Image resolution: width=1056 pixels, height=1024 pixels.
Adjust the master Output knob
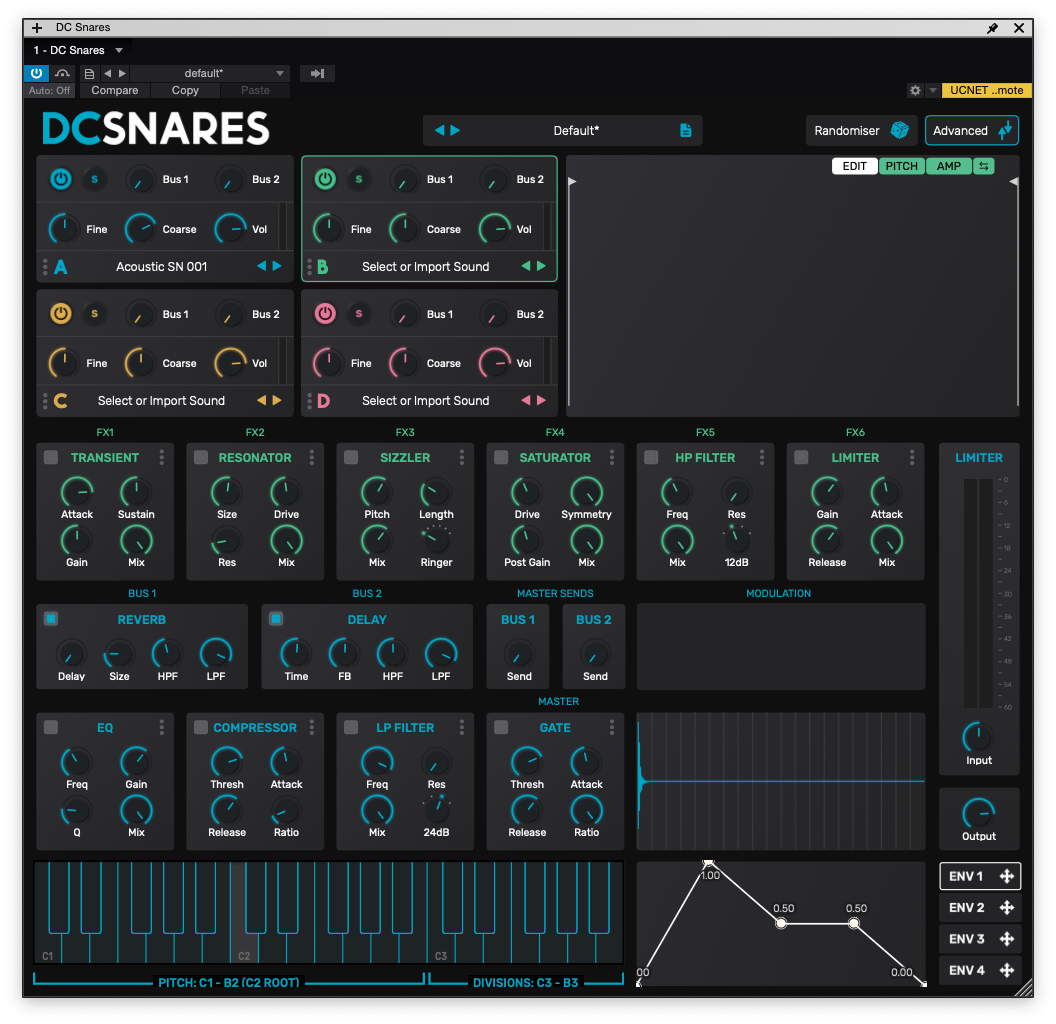point(978,813)
